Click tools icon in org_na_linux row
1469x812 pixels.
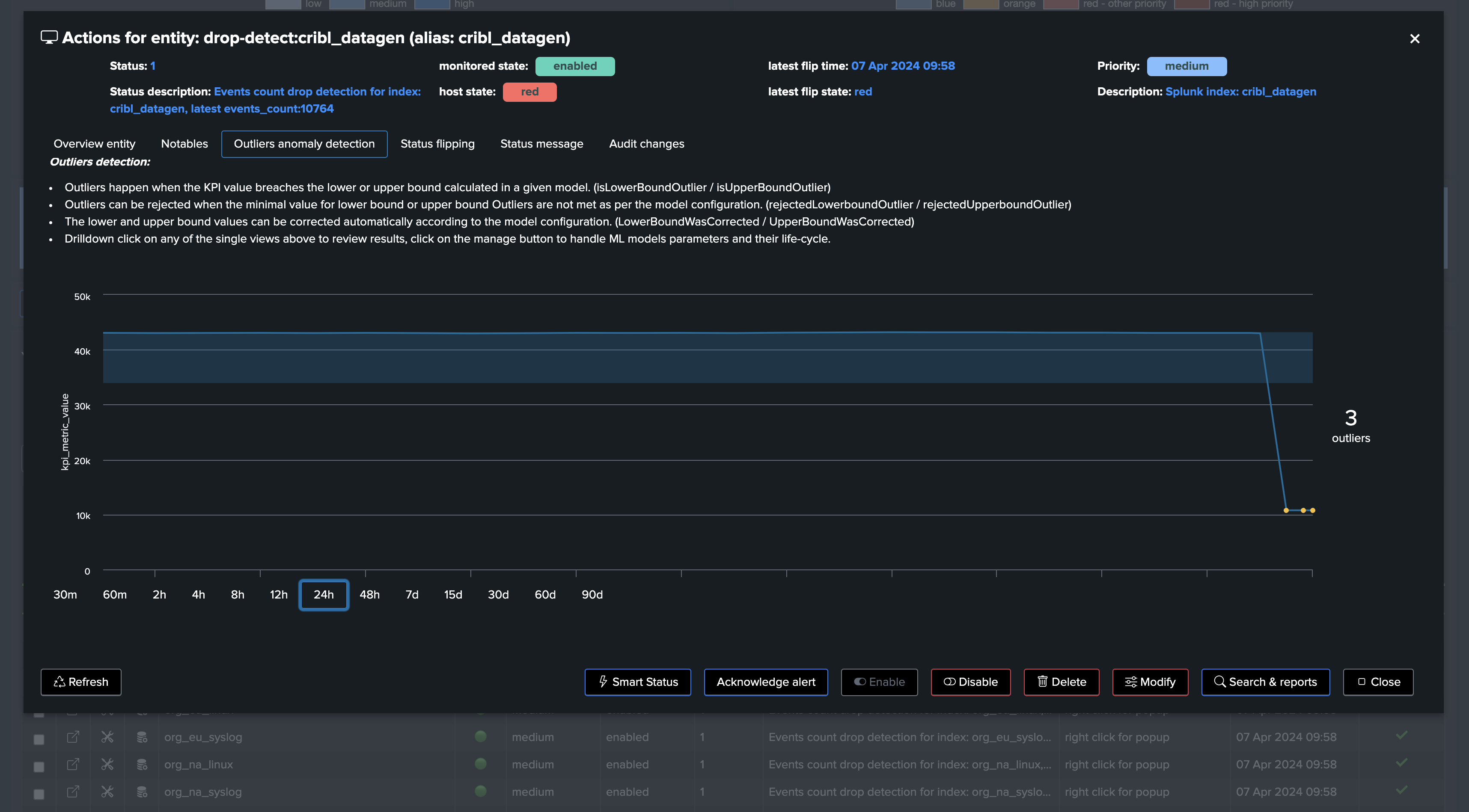(x=107, y=764)
